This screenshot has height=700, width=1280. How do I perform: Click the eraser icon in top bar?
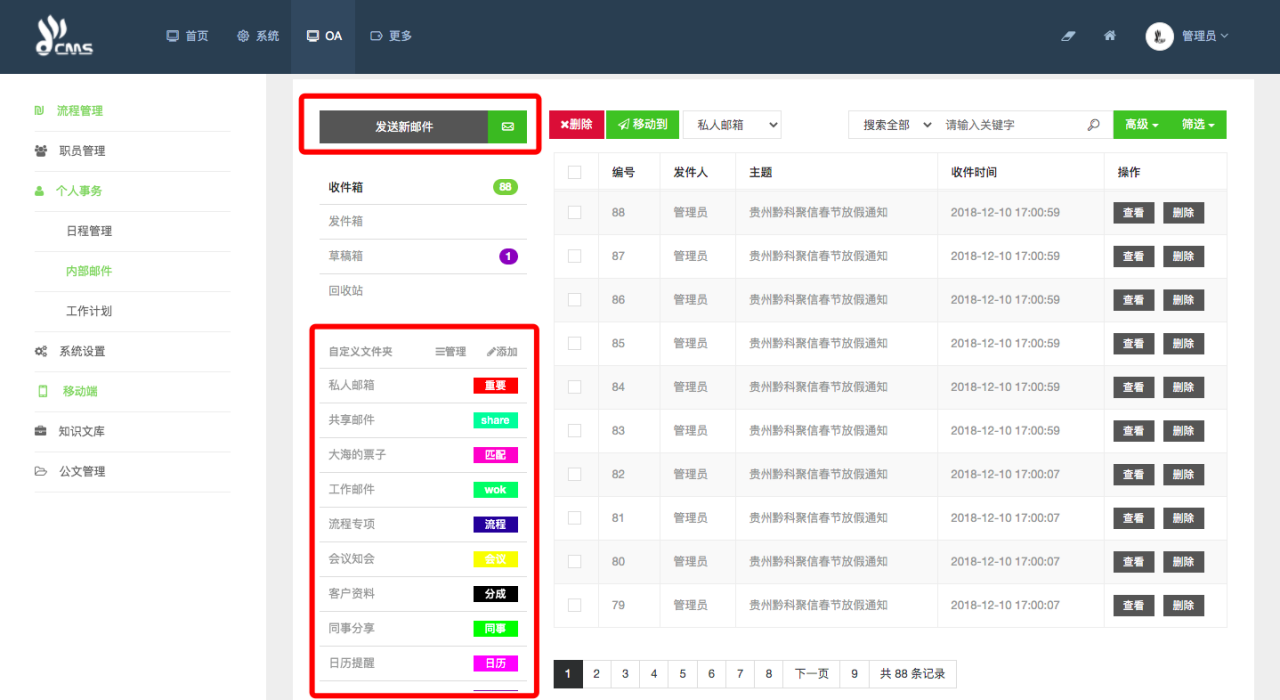coord(1068,36)
